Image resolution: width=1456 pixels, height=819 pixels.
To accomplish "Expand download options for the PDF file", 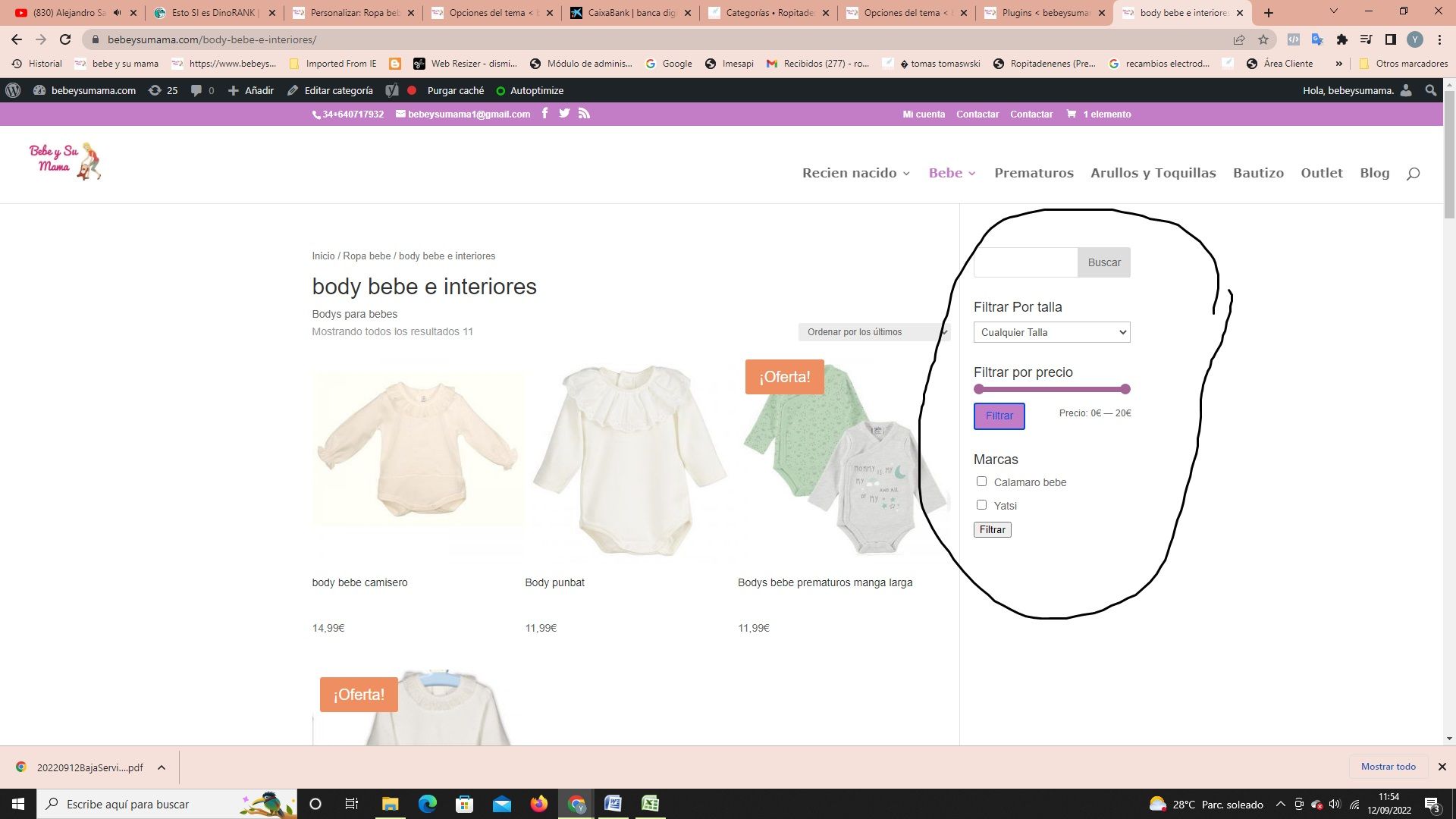I will pyautogui.click(x=162, y=767).
